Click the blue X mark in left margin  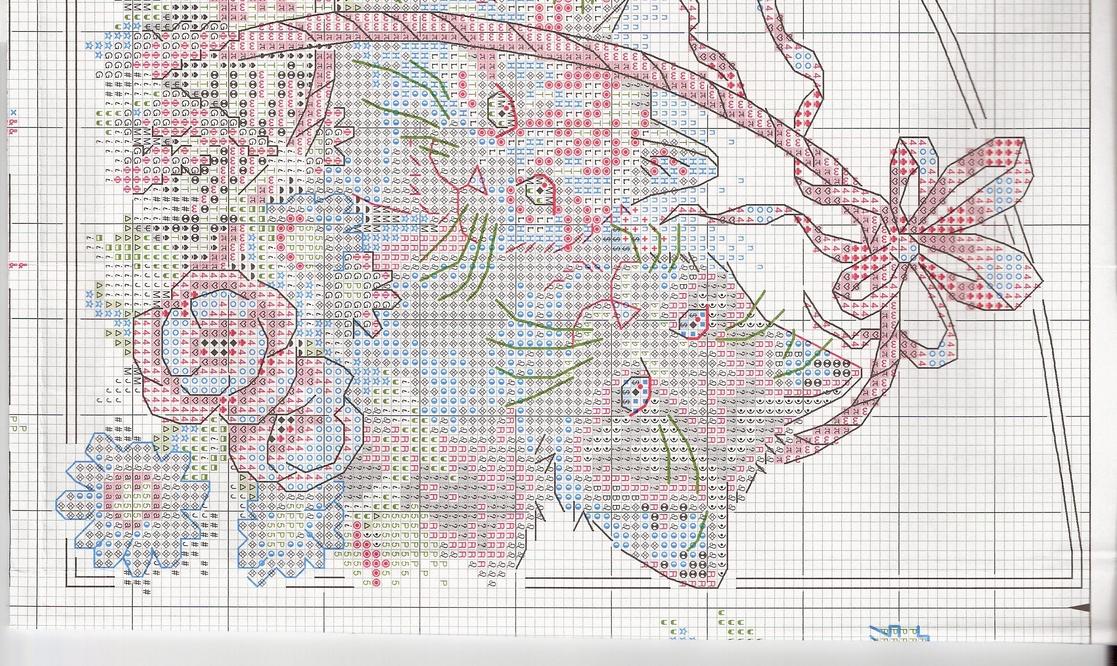click(x=13, y=112)
